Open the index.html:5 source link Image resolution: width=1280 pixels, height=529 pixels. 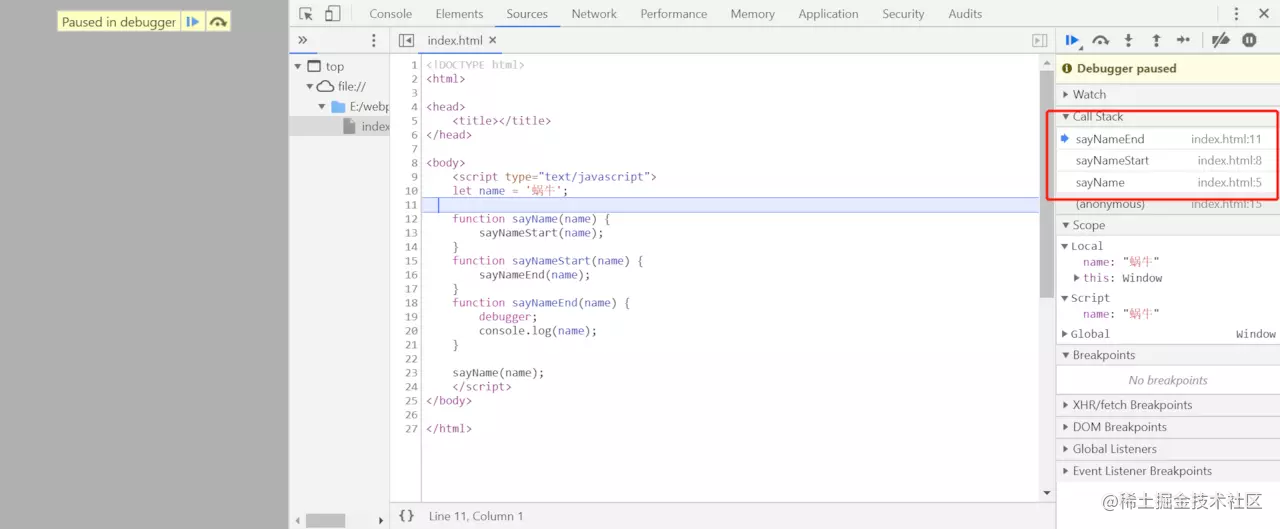(1229, 182)
